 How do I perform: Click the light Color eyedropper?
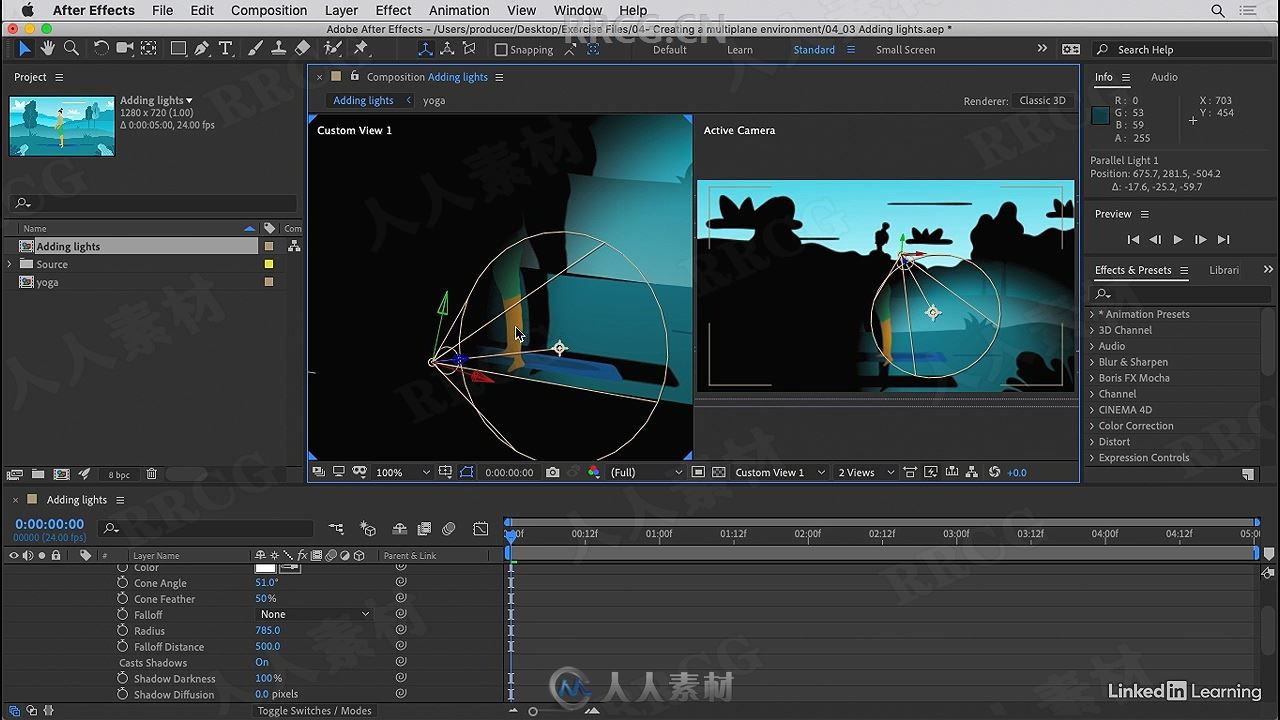tap(290, 567)
